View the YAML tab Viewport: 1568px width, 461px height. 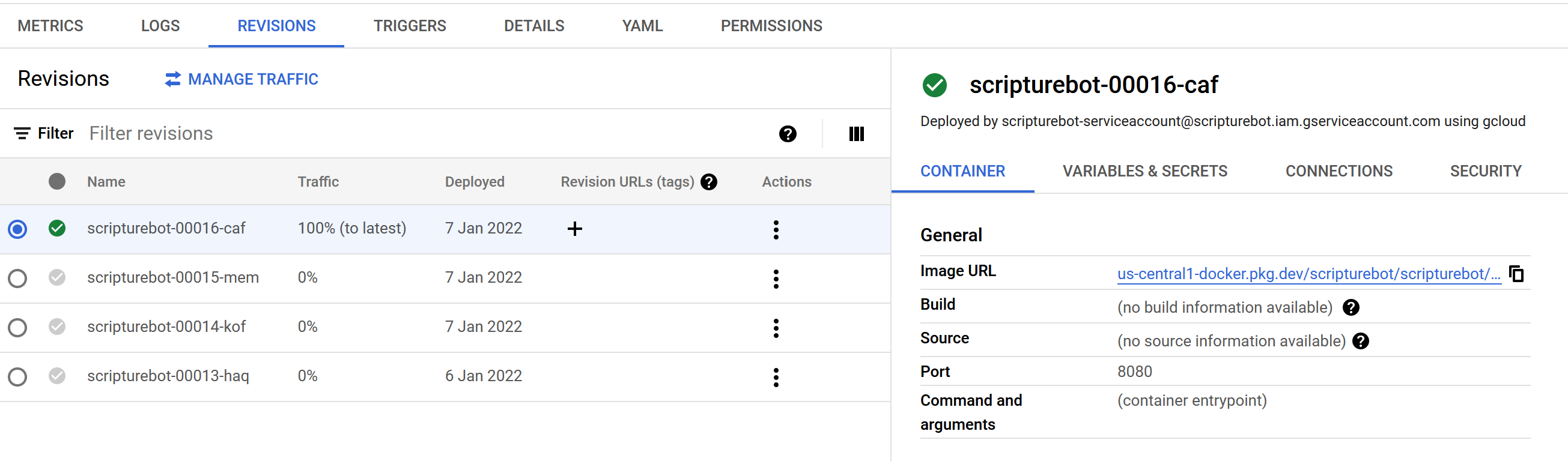642,26
